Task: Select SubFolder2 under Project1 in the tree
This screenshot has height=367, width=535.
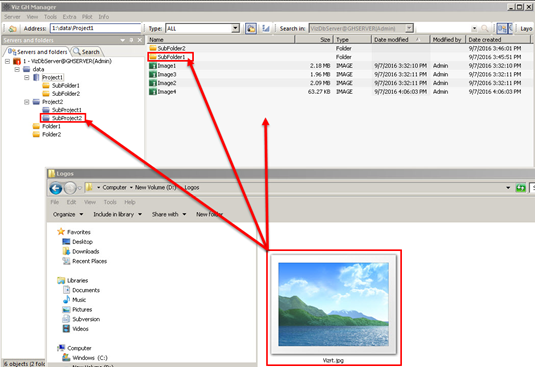Action: (66, 94)
